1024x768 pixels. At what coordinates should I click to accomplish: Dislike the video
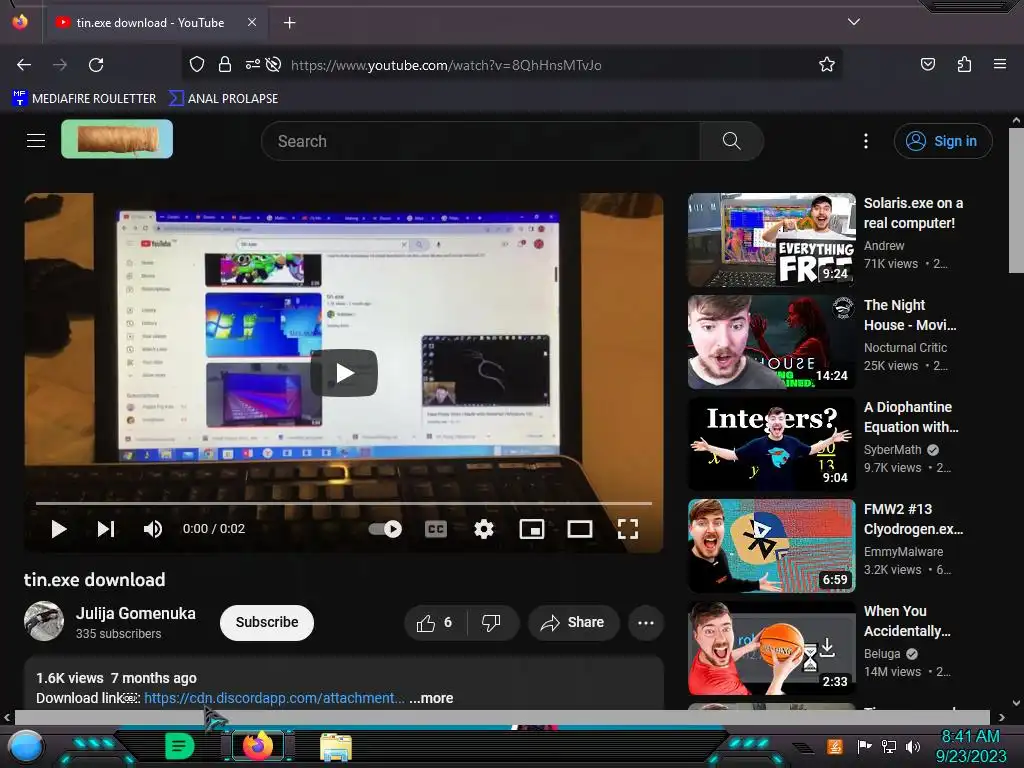pos(491,623)
